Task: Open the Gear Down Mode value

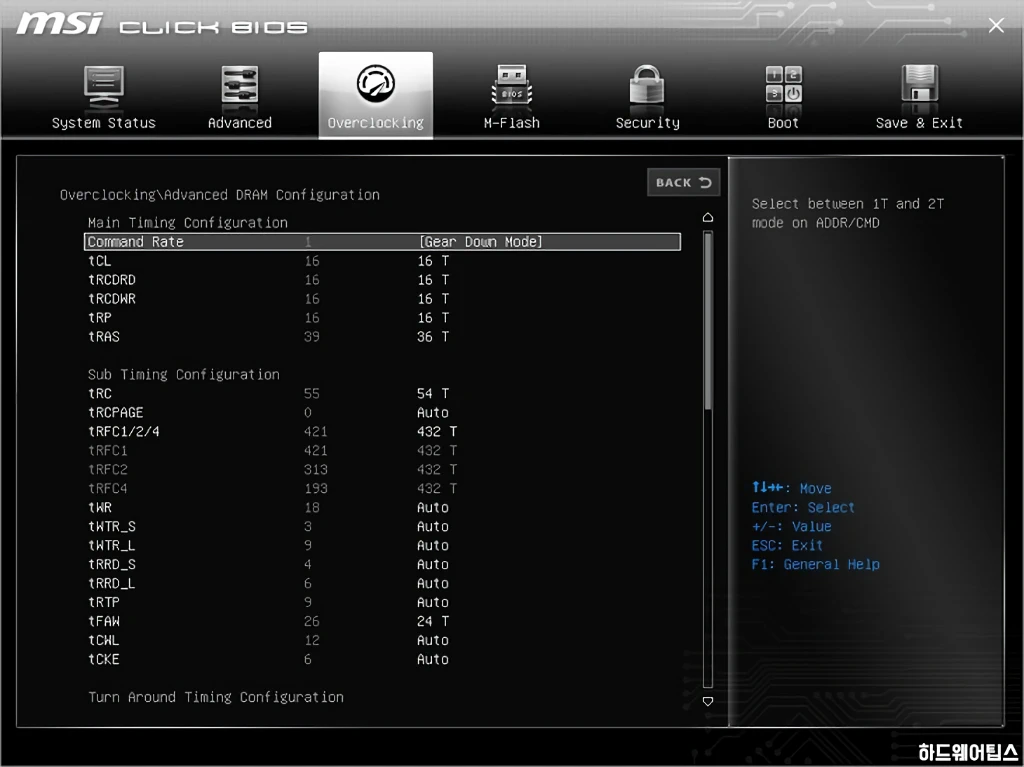Action: click(481, 242)
